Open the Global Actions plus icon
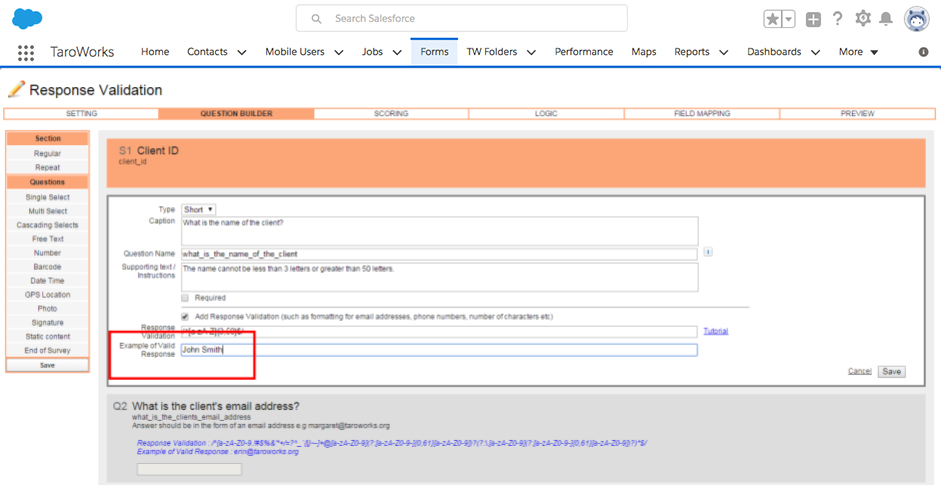 click(x=813, y=19)
